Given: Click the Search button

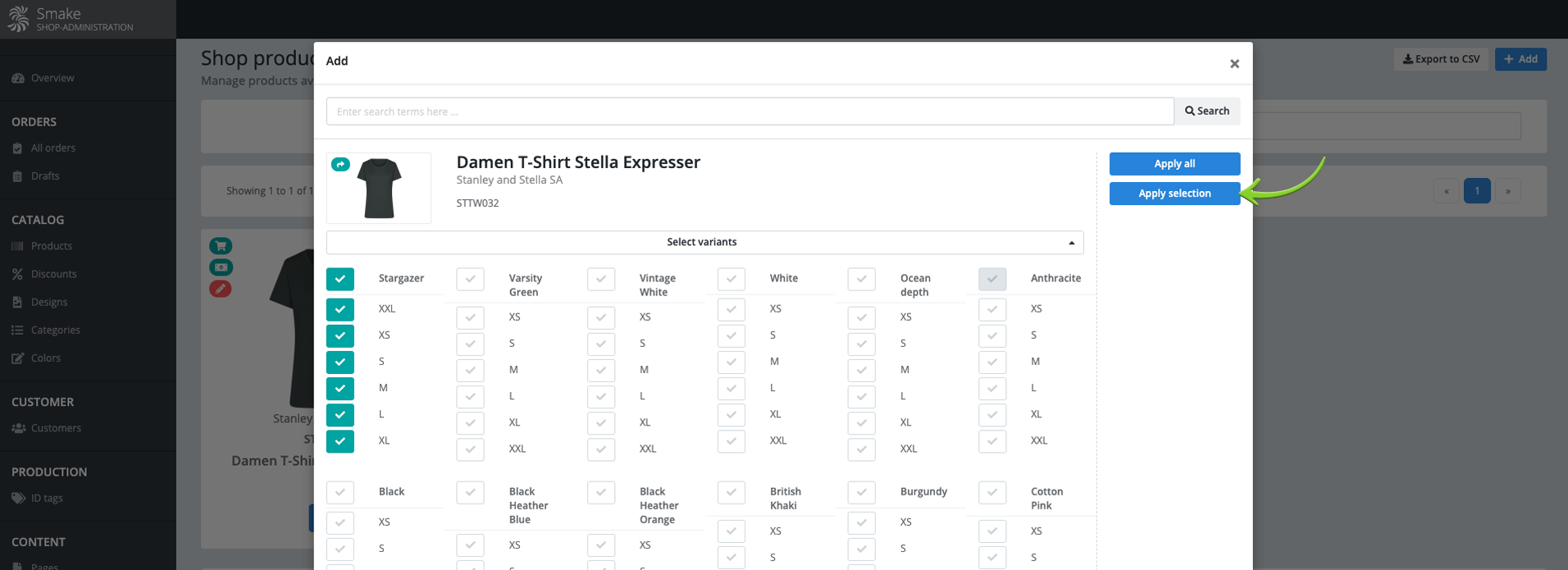Looking at the screenshot, I should [x=1207, y=112].
